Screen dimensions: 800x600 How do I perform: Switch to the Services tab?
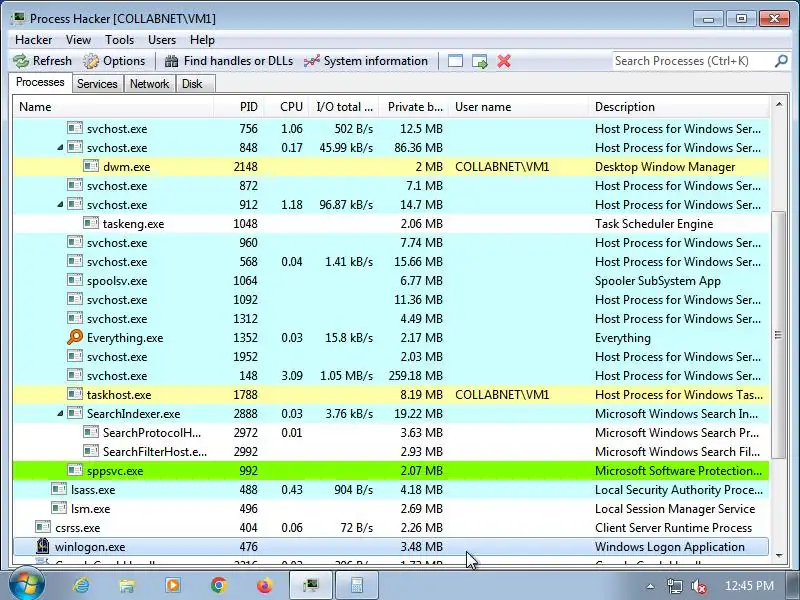click(x=97, y=84)
